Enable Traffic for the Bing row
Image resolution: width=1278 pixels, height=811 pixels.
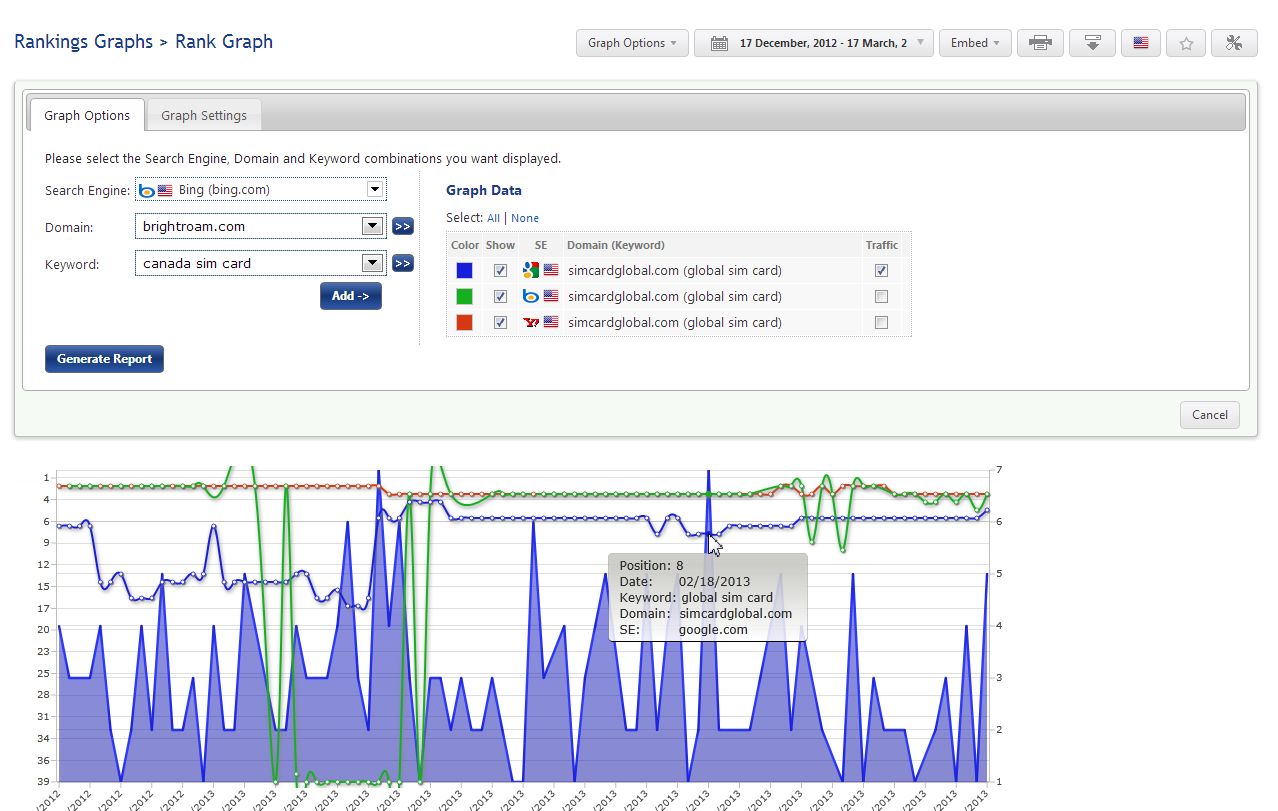pos(881,297)
